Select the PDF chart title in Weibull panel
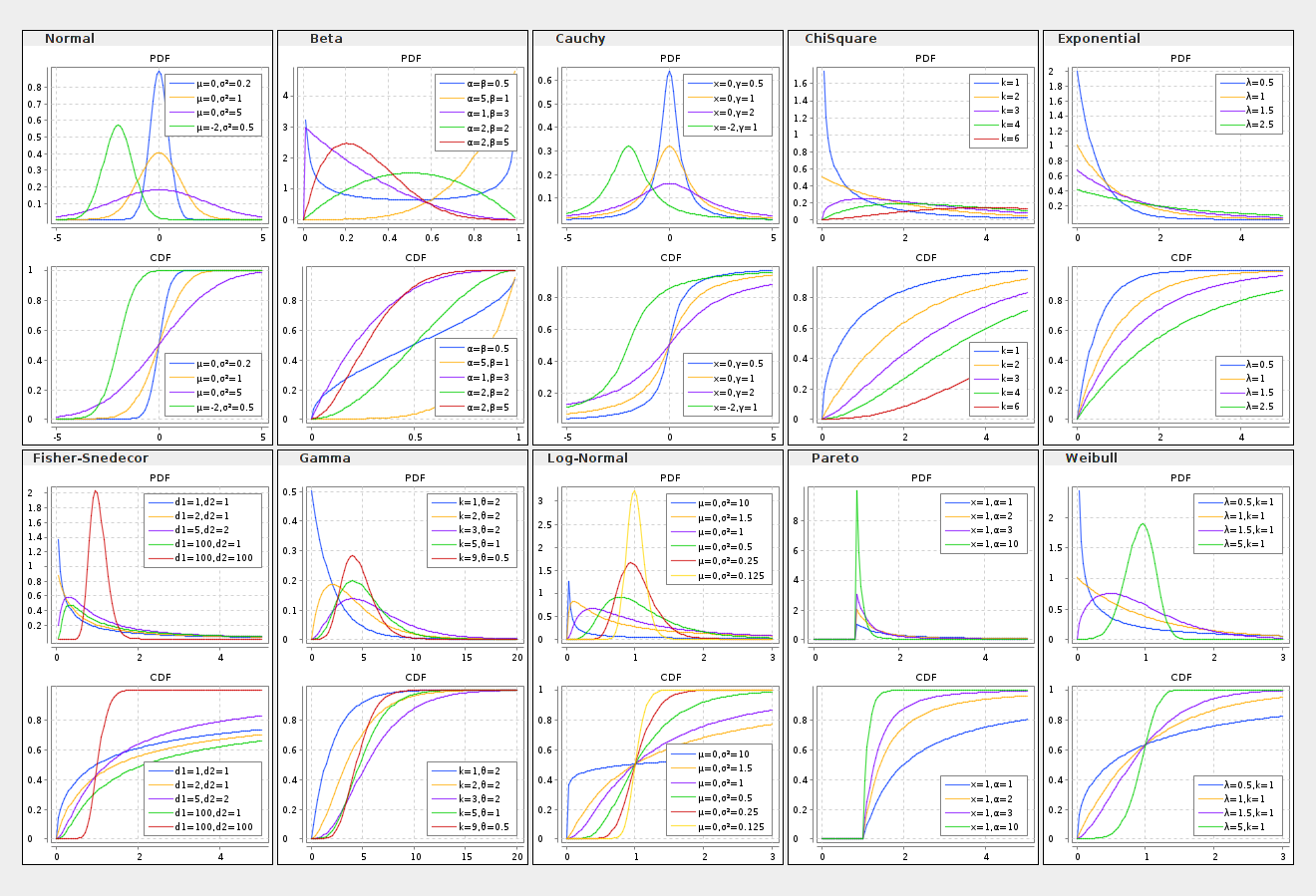Image resolution: width=1316 pixels, height=896 pixels. point(1180,478)
